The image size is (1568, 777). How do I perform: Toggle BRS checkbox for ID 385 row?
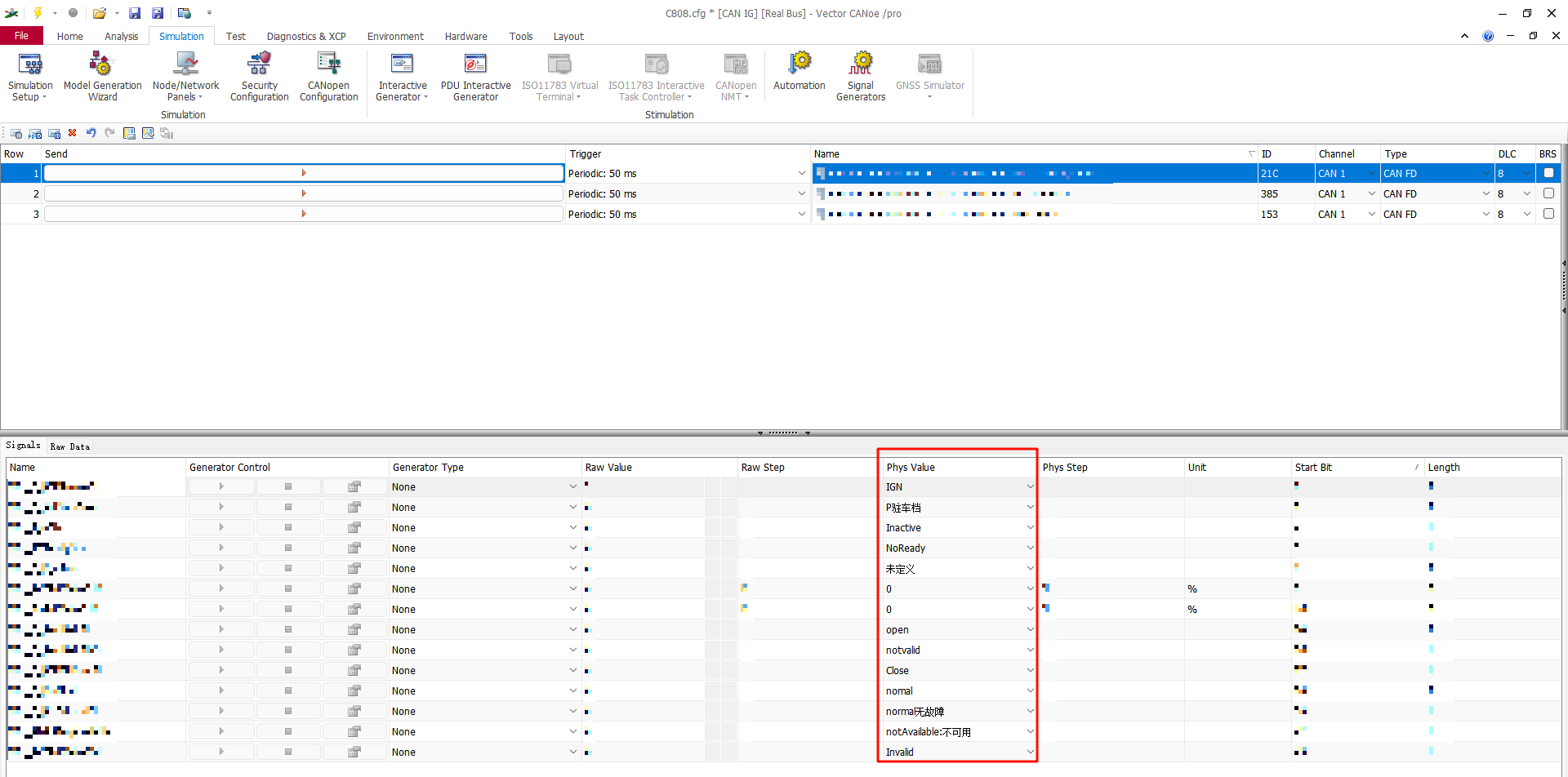click(1548, 193)
